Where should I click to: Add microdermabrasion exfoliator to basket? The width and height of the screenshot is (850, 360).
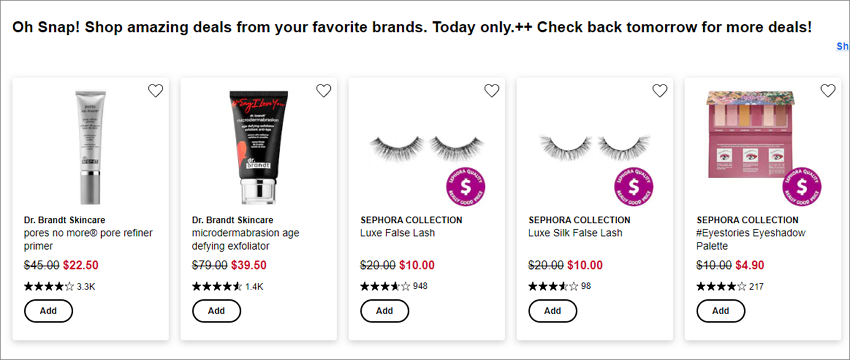[x=216, y=311]
